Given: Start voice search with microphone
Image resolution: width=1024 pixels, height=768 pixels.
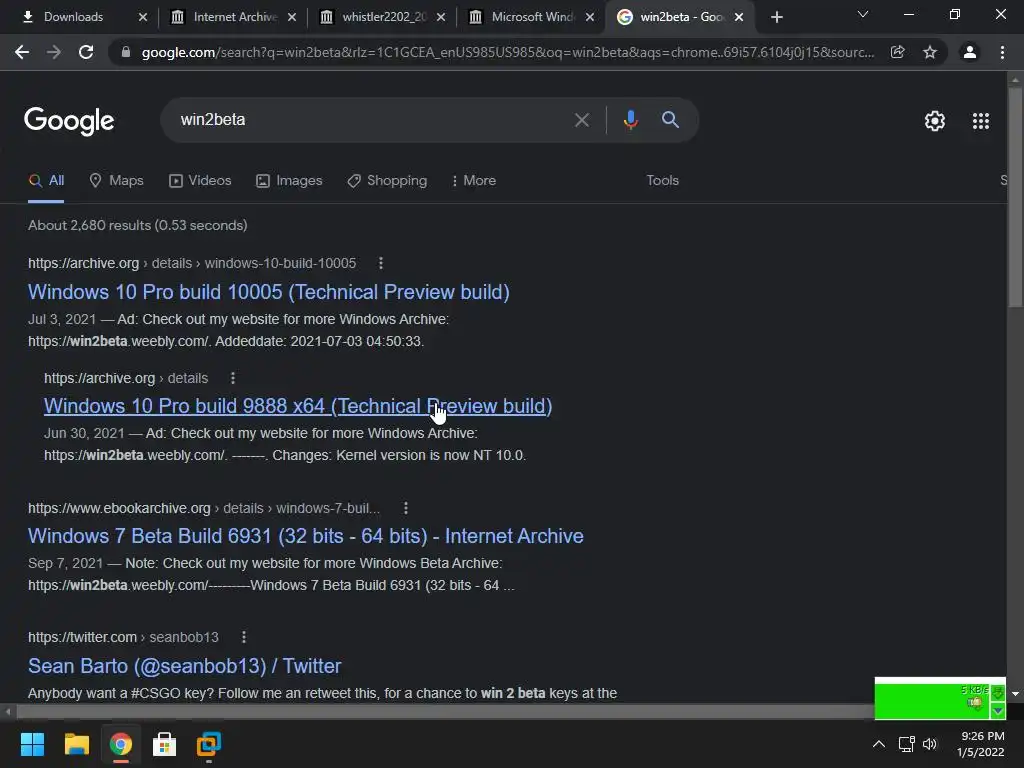Looking at the screenshot, I should coord(630,120).
